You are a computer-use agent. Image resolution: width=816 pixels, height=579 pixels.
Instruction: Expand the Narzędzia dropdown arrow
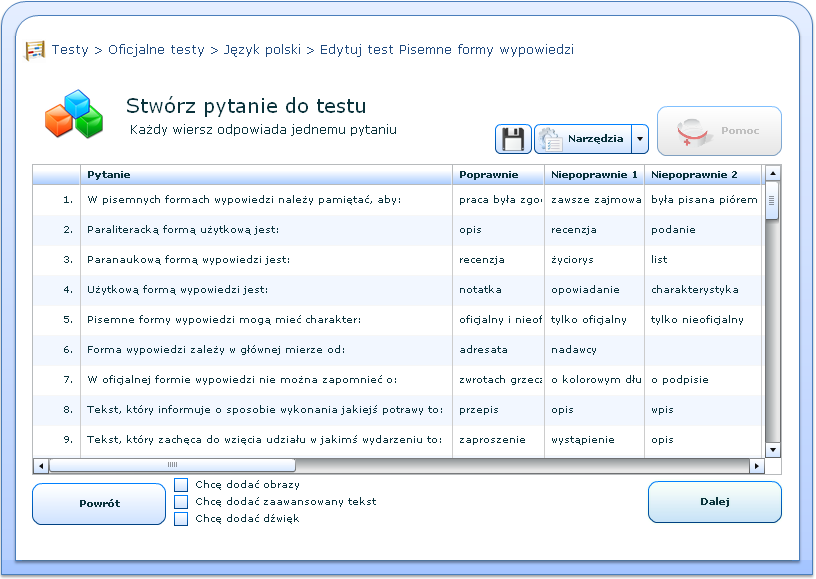(x=640, y=139)
